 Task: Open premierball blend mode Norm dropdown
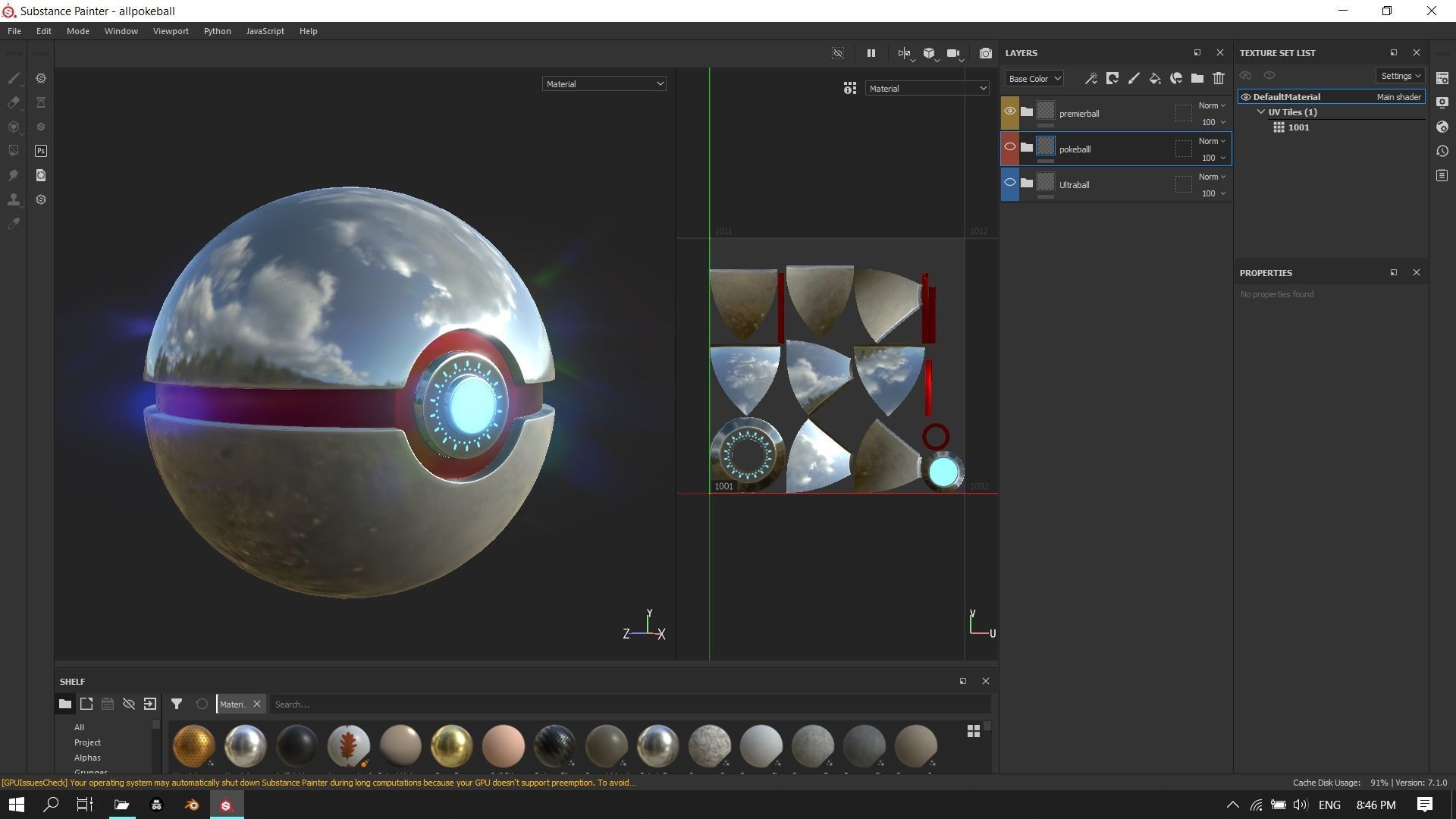[x=1212, y=105]
